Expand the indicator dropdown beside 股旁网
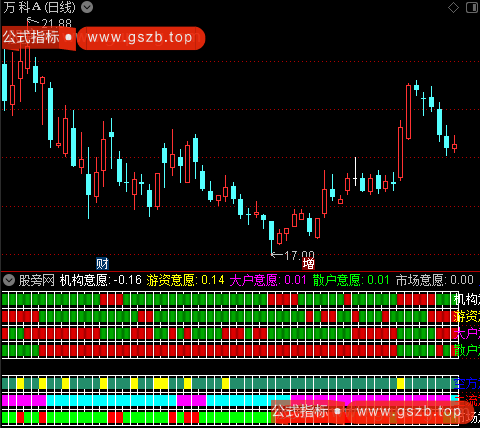The width and height of the screenshot is (480, 428). [x=9, y=280]
